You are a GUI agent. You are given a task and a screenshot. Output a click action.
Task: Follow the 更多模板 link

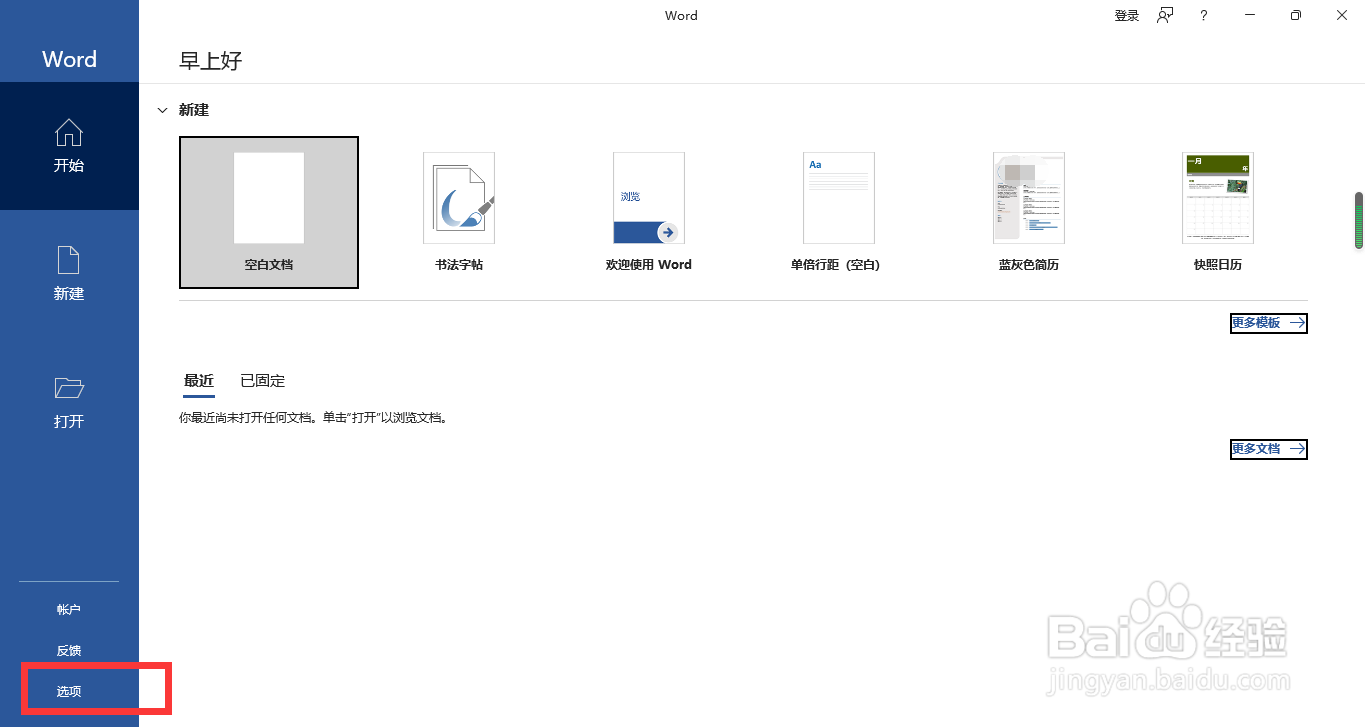point(1268,323)
